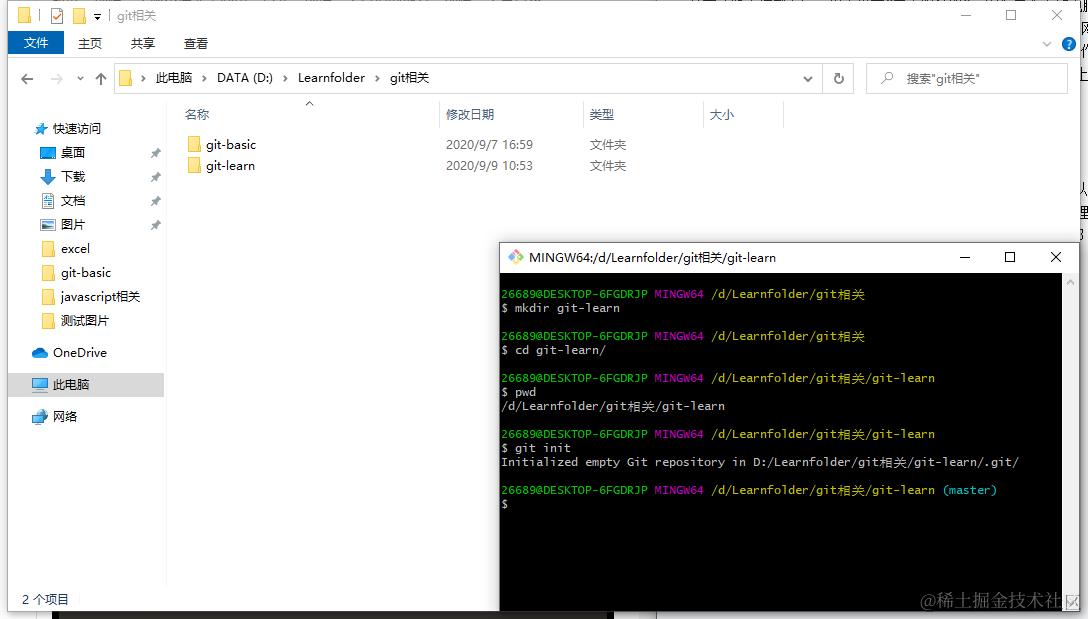Open the 文件 ribbon tab
Image resolution: width=1088 pixels, height=619 pixels.
pyautogui.click(x=36, y=43)
